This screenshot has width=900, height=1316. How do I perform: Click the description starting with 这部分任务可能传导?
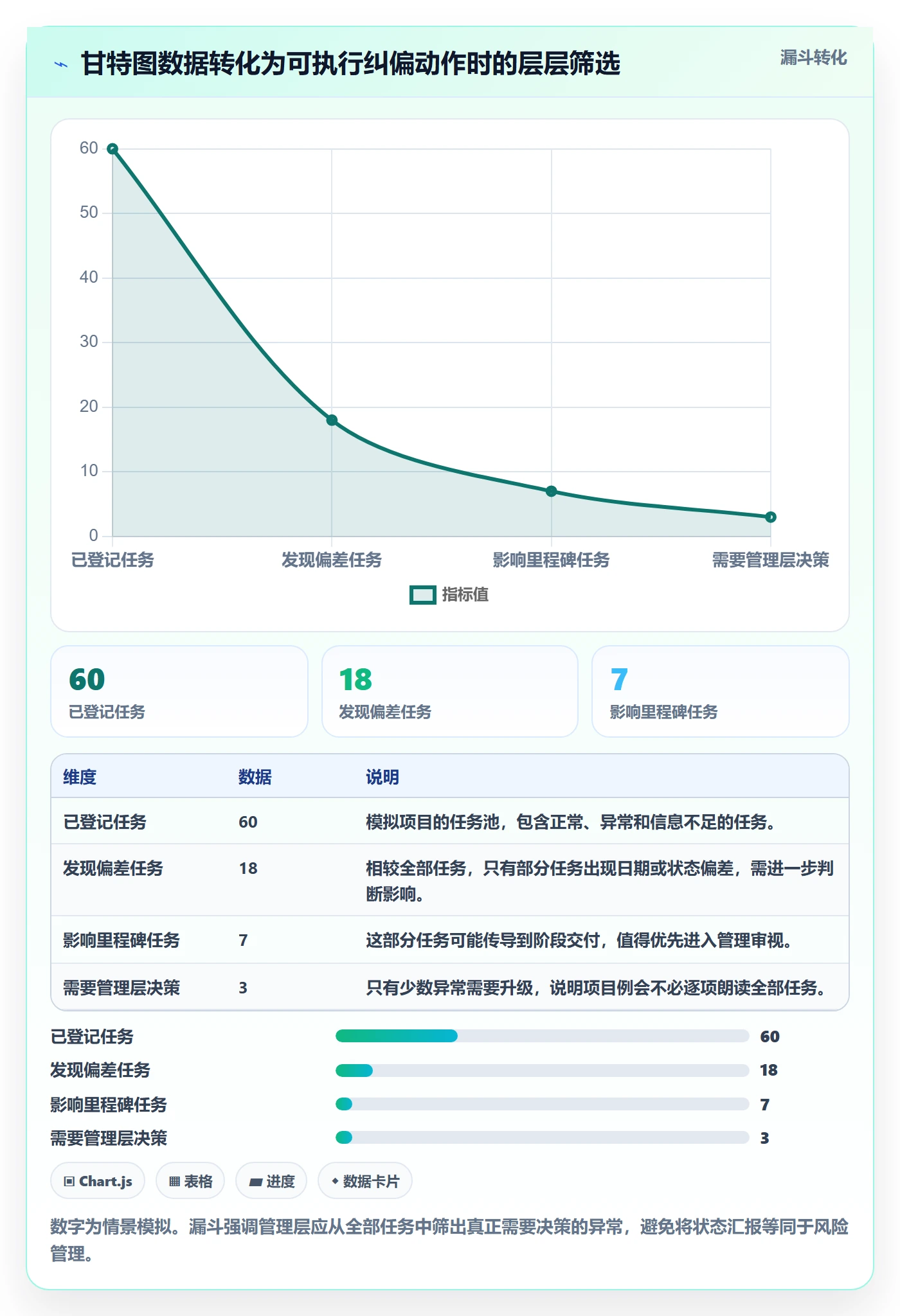tap(580, 941)
